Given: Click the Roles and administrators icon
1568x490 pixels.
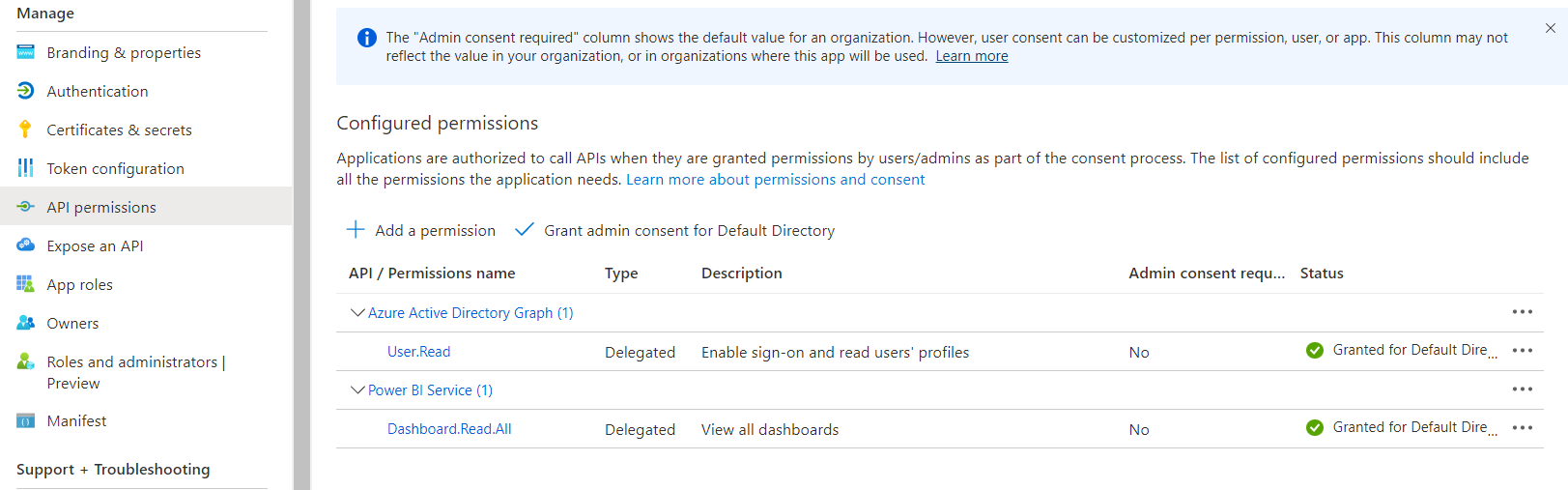Looking at the screenshot, I should [x=26, y=361].
